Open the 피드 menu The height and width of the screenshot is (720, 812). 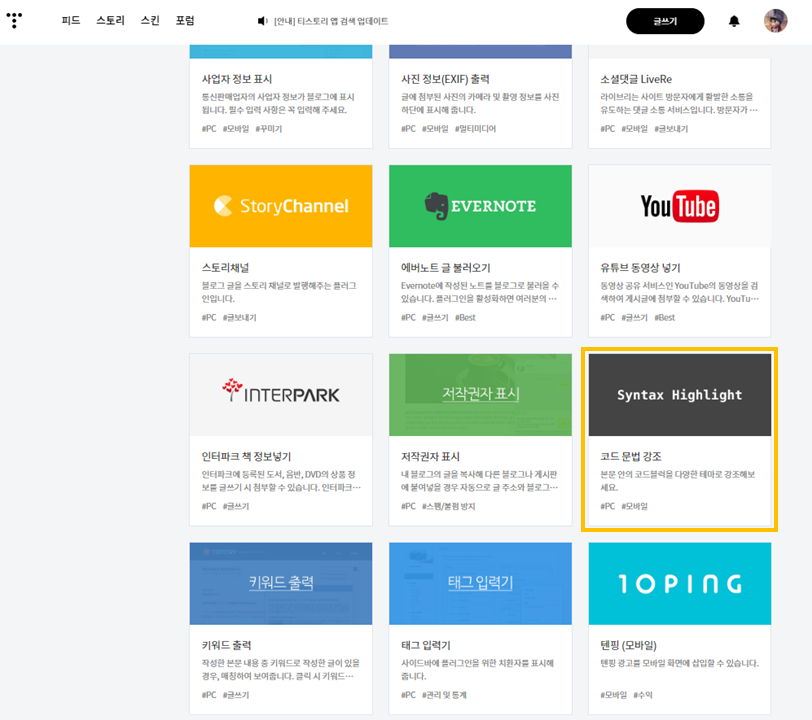coord(70,21)
